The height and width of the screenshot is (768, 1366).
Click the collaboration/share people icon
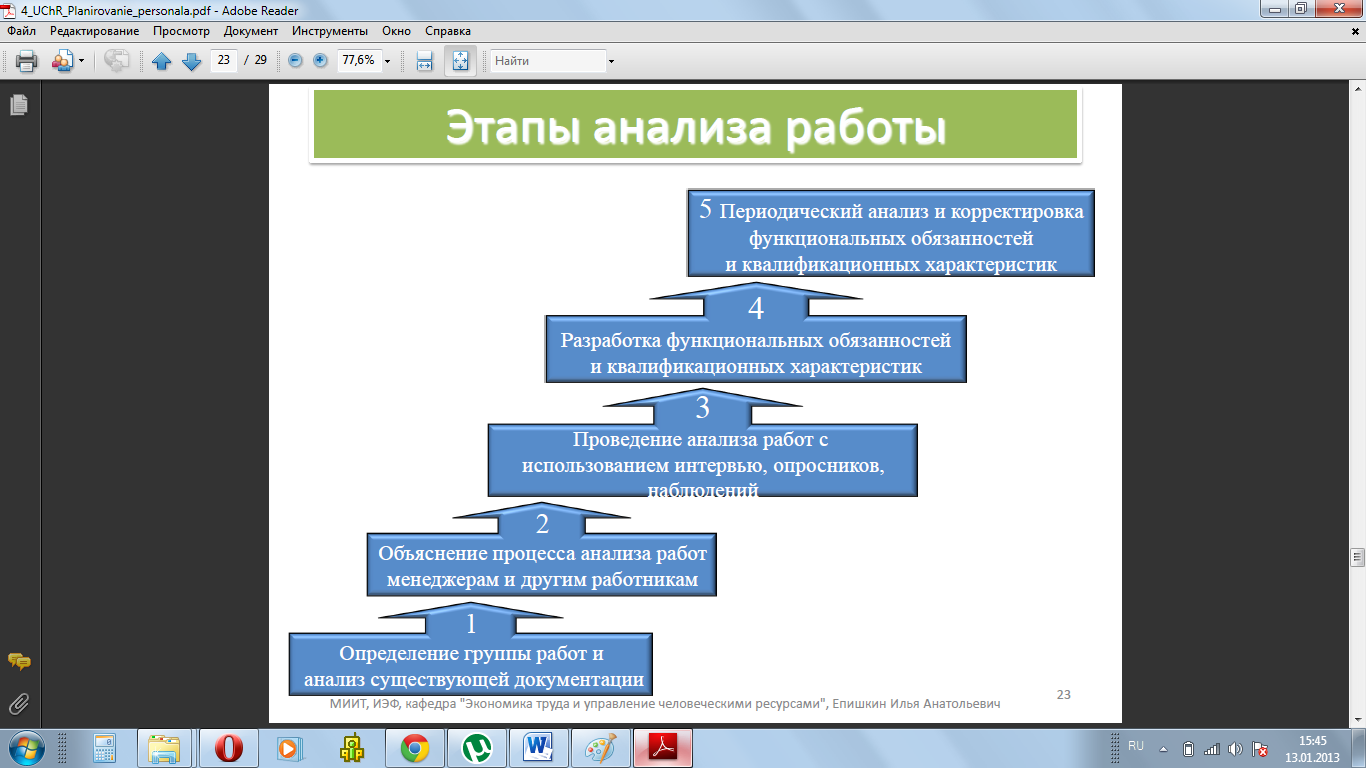click(61, 61)
